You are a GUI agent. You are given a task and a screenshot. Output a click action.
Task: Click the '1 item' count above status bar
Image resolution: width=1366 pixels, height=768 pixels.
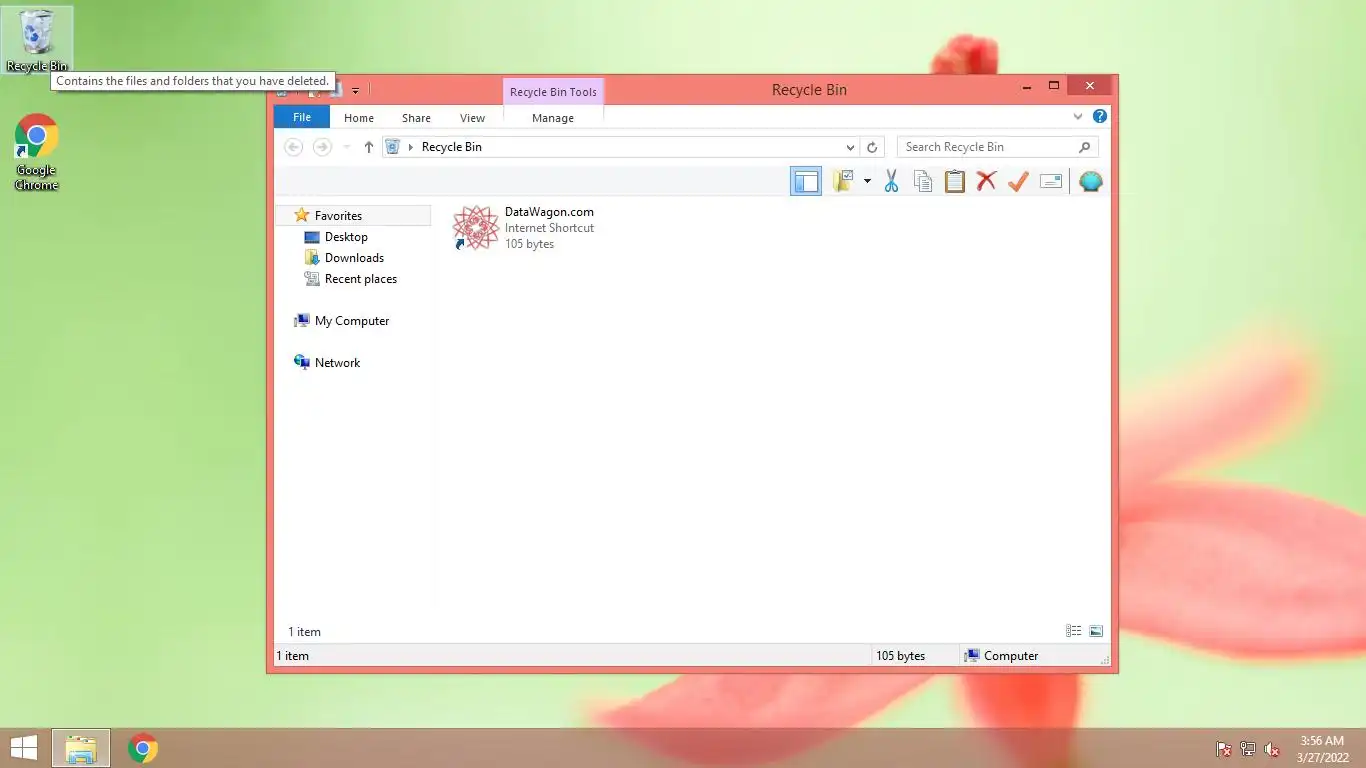[305, 632]
